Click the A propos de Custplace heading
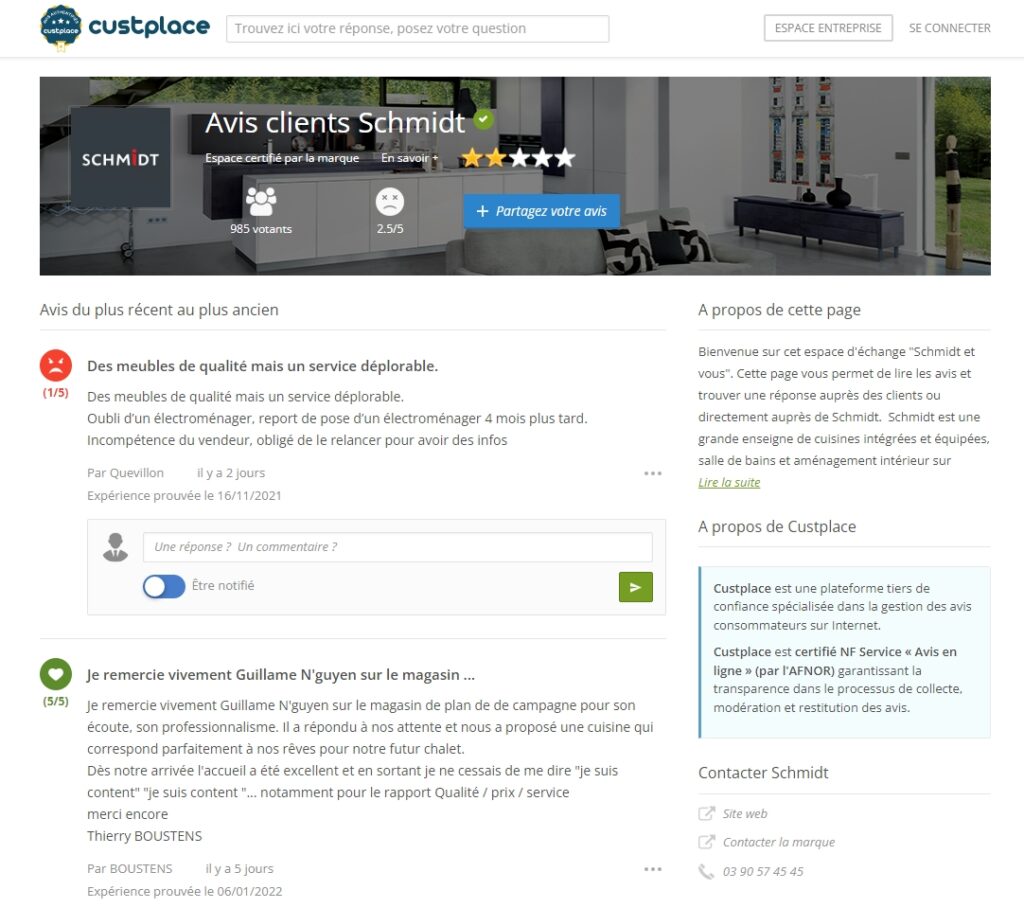Image resolution: width=1024 pixels, height=908 pixels. [x=777, y=527]
